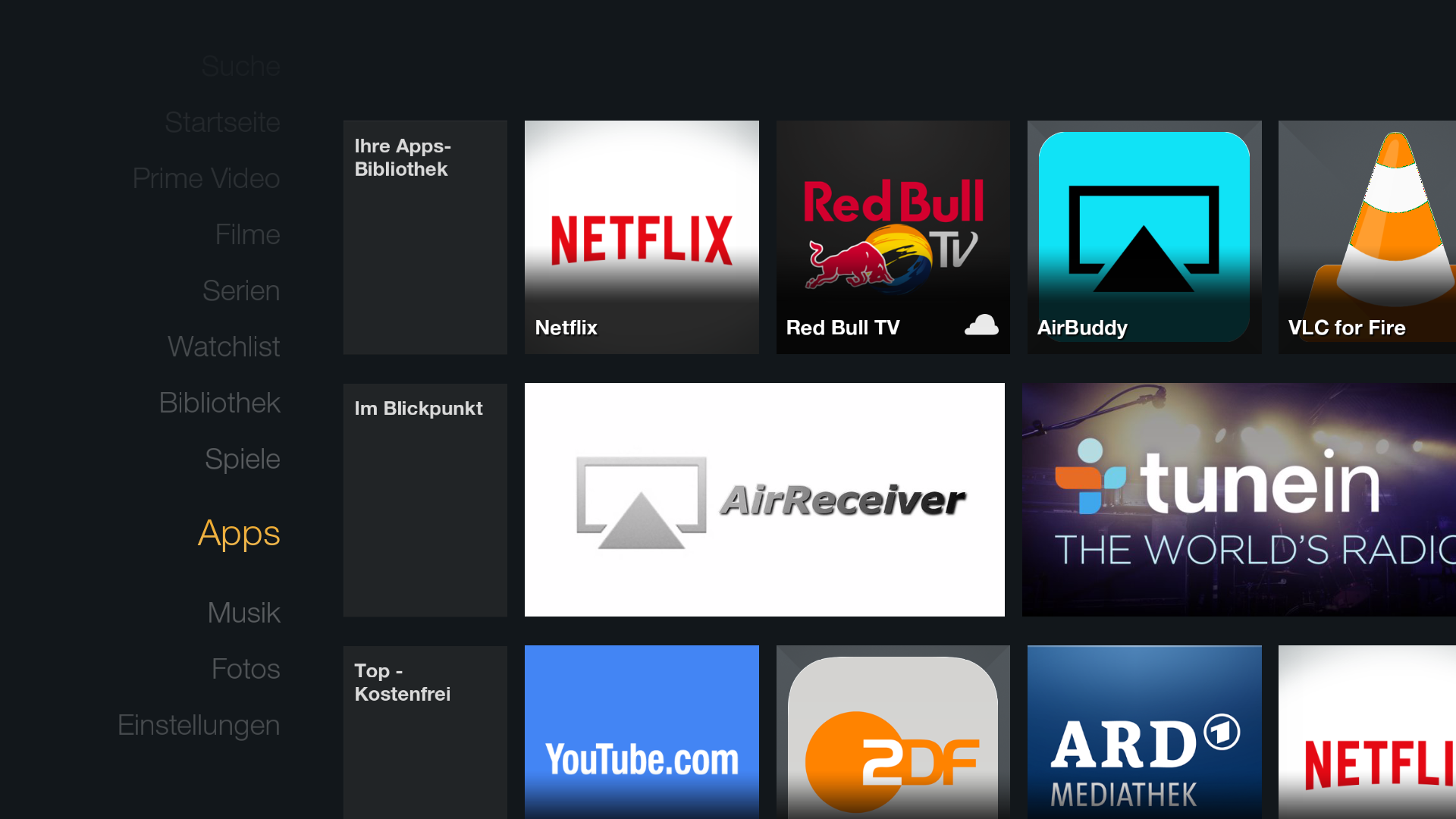Navigate to Apps menu item
Viewport: 1456px width, 819px height.
pyautogui.click(x=239, y=532)
